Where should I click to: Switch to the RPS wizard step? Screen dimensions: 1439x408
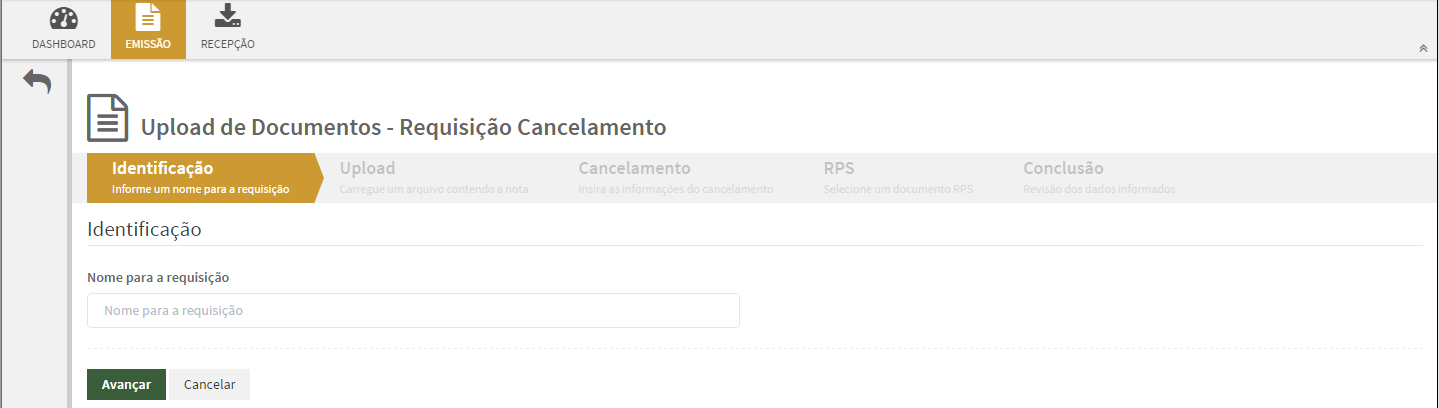pyautogui.click(x=897, y=178)
